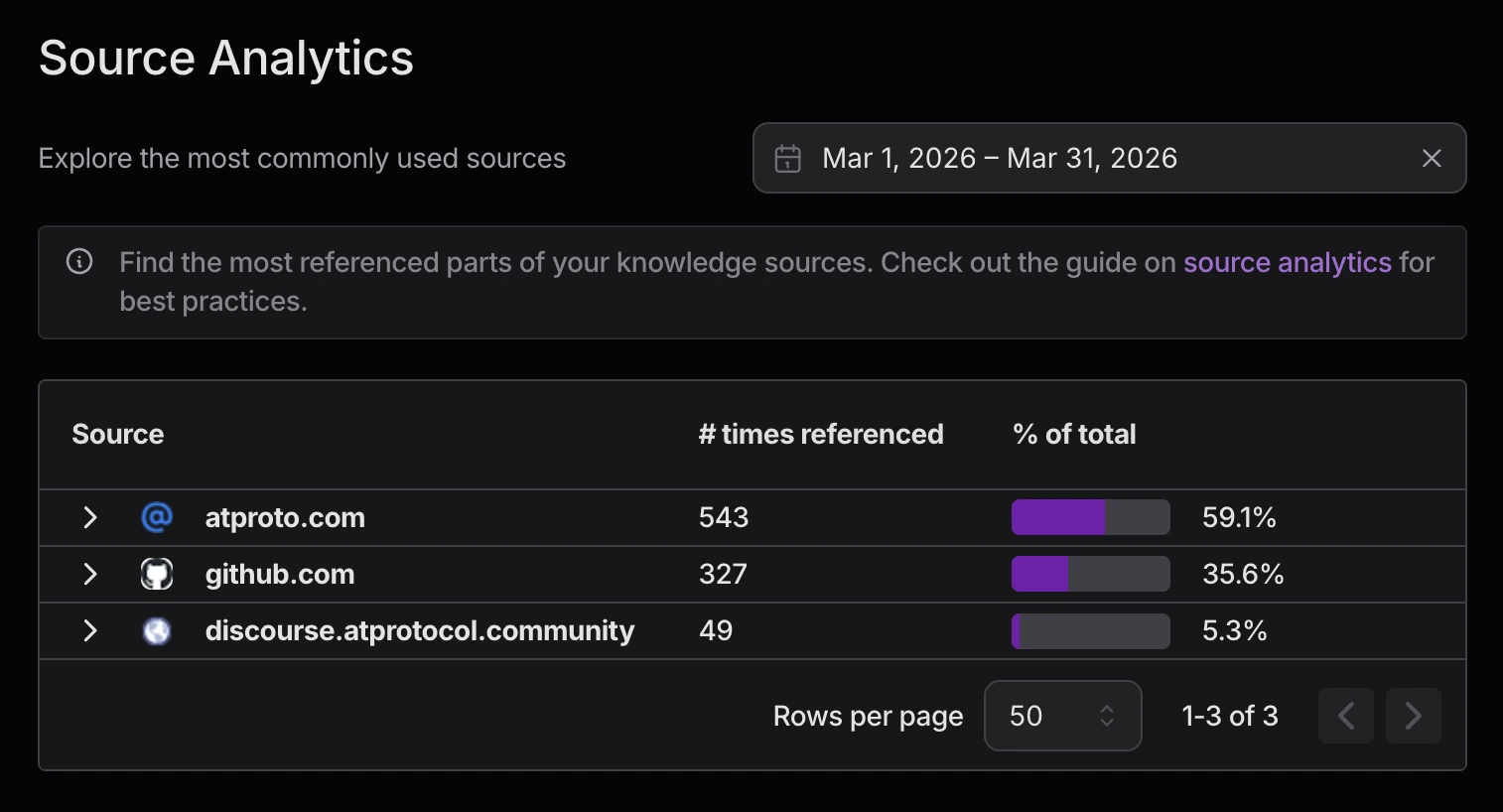Click the atproto.com @ favicon
Viewport: 1503px width, 812px height.
tap(157, 517)
